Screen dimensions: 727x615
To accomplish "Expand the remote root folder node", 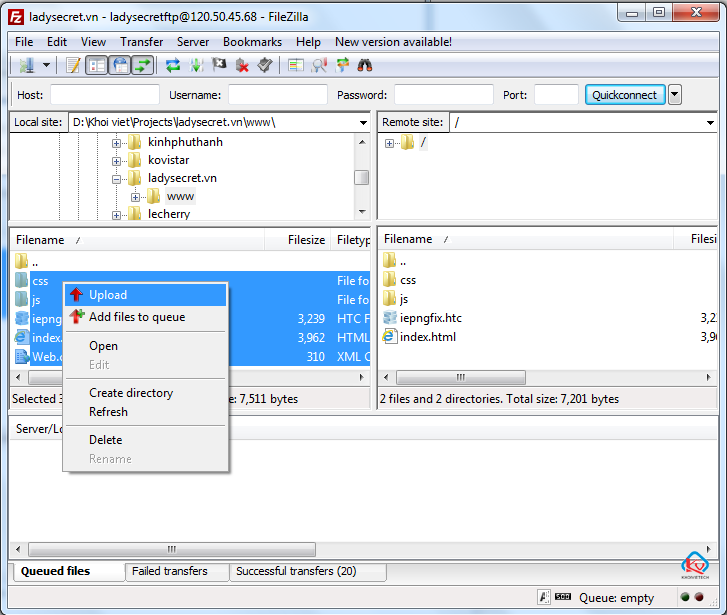I will [389, 143].
